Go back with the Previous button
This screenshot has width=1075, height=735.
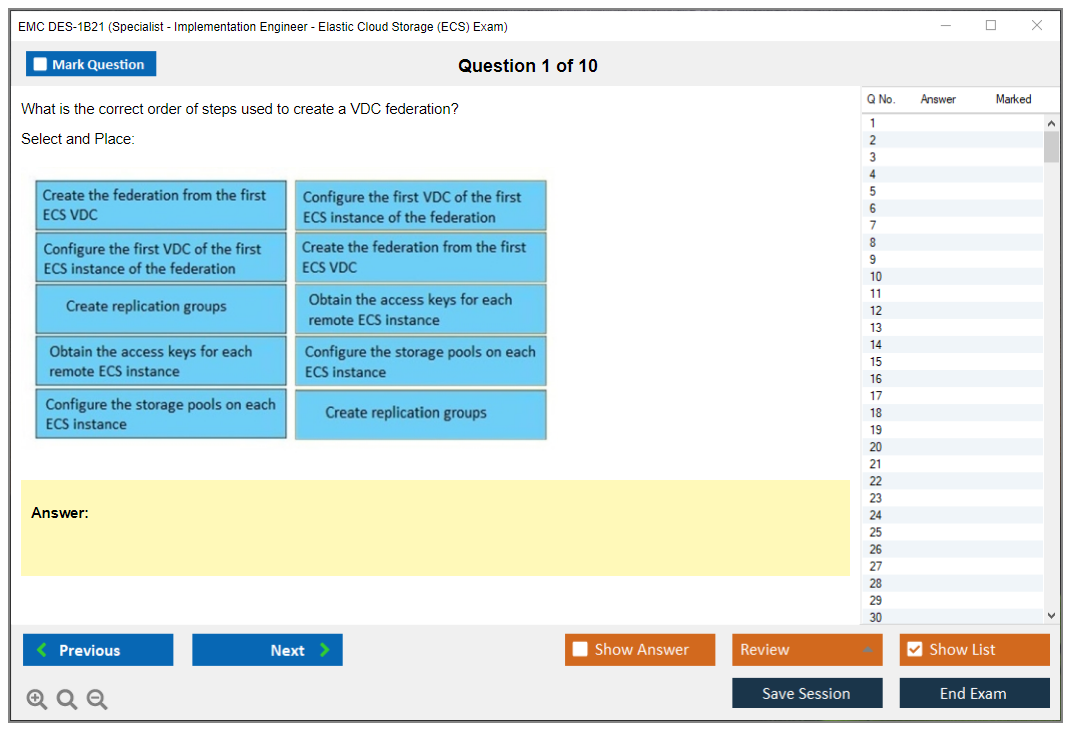[98, 650]
